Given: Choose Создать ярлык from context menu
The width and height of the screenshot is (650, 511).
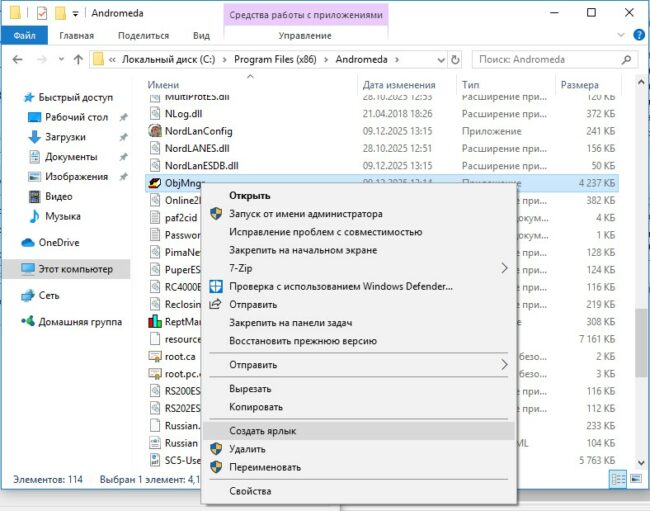Looking at the screenshot, I should click(x=263, y=431).
